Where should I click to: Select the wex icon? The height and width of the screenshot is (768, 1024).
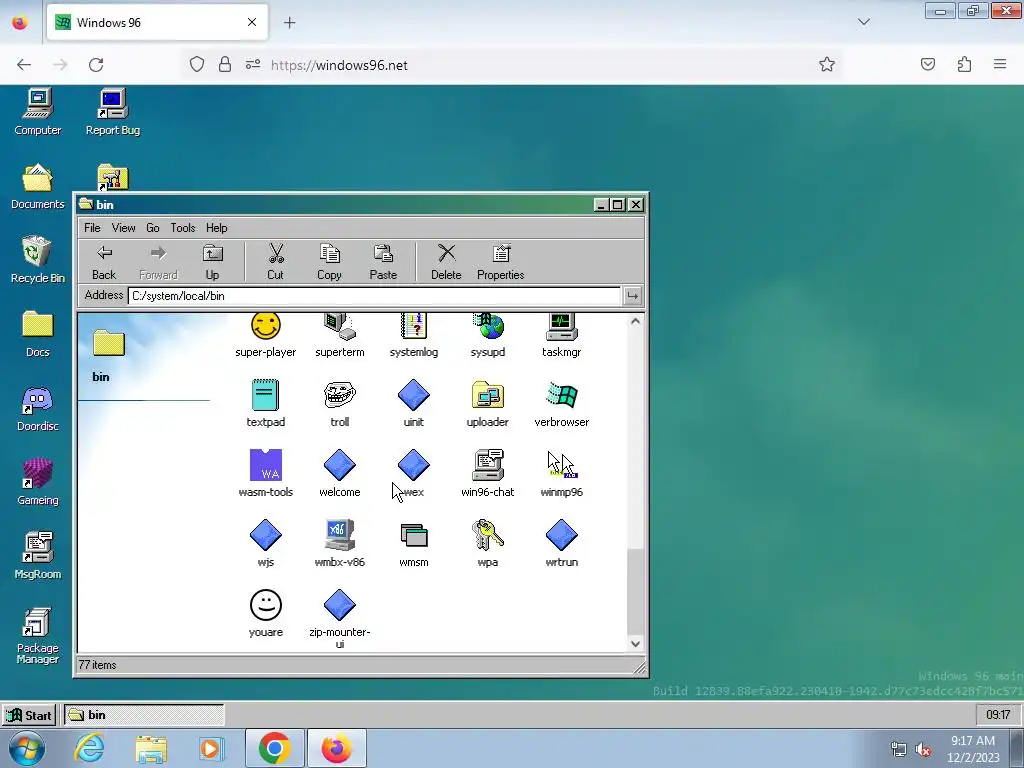[413, 465]
